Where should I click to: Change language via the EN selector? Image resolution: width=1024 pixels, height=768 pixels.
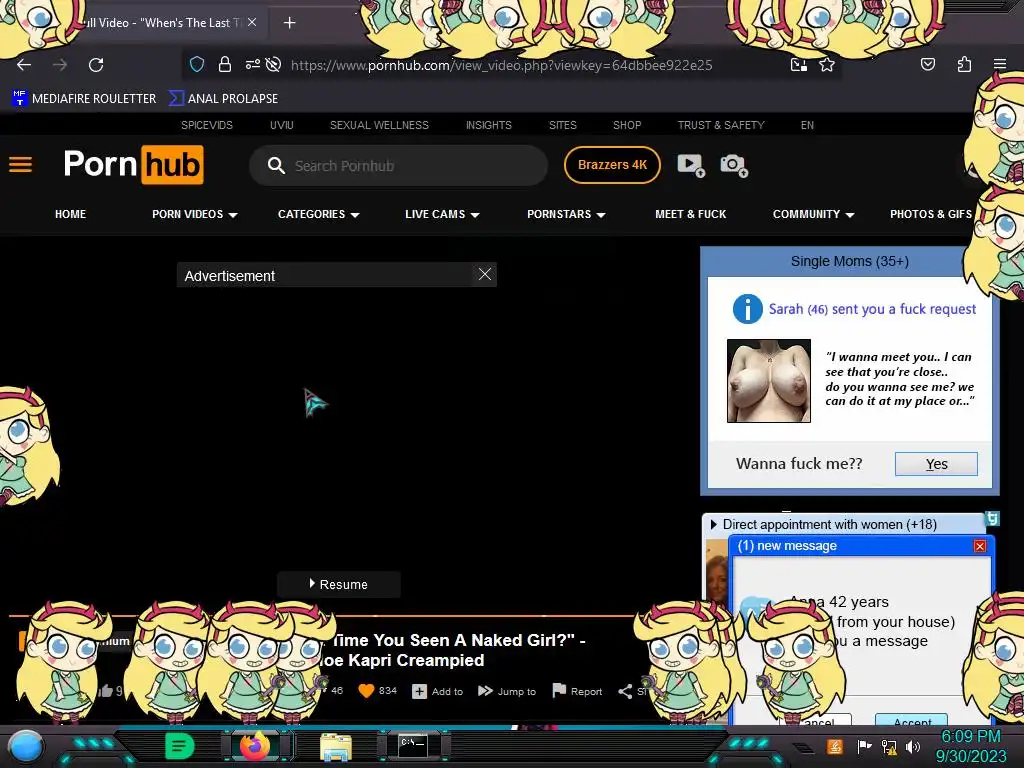coord(807,125)
